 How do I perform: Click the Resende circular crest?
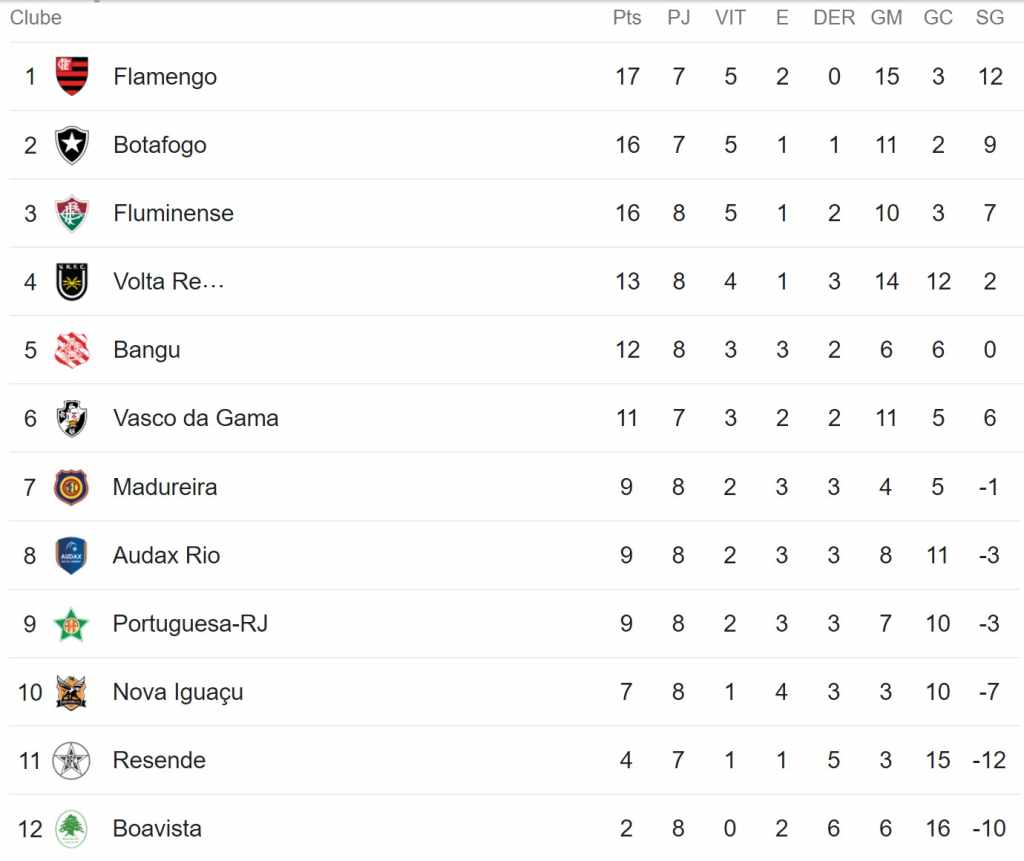pos(71,760)
